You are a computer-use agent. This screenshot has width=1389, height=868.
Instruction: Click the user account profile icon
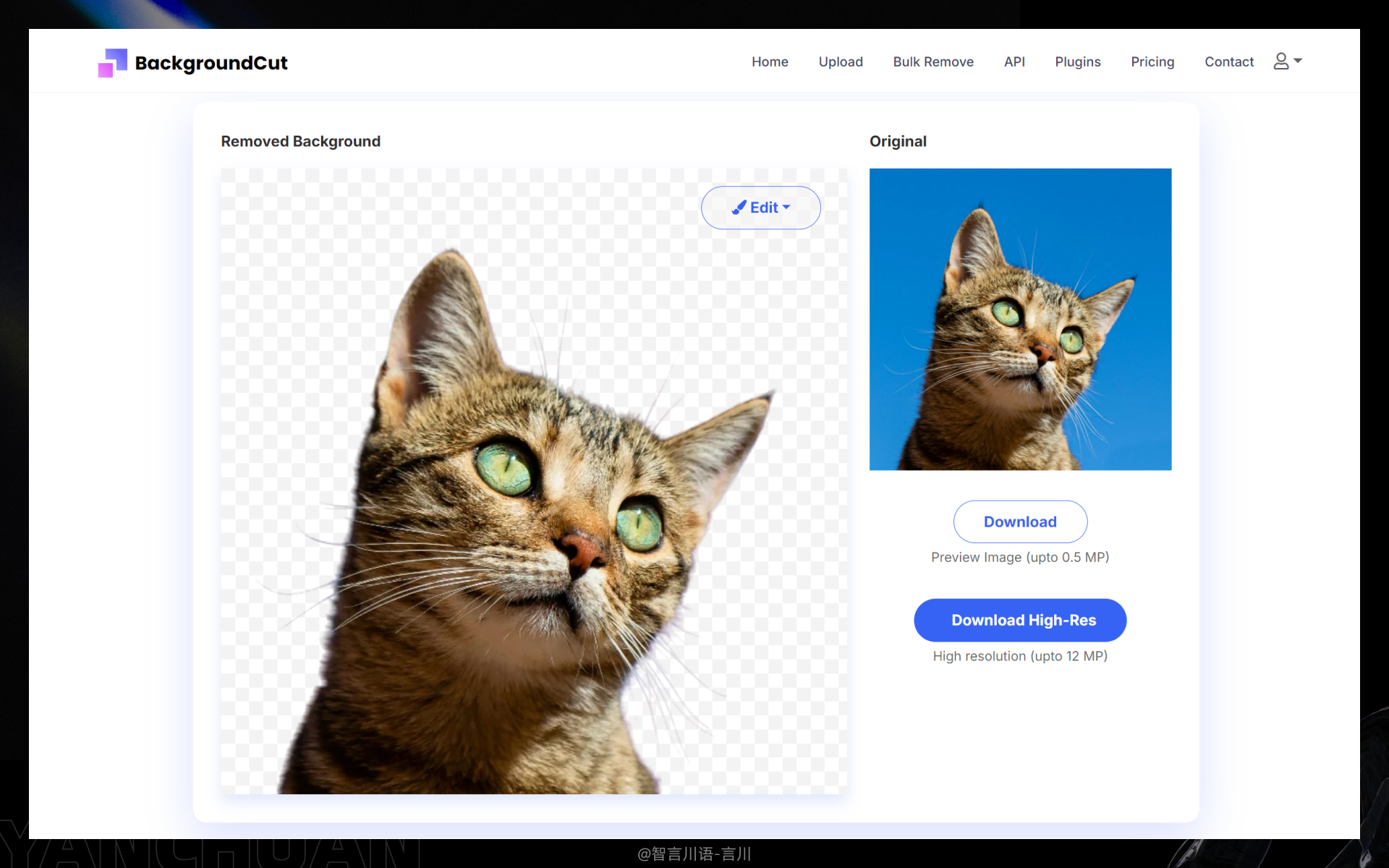click(x=1281, y=61)
